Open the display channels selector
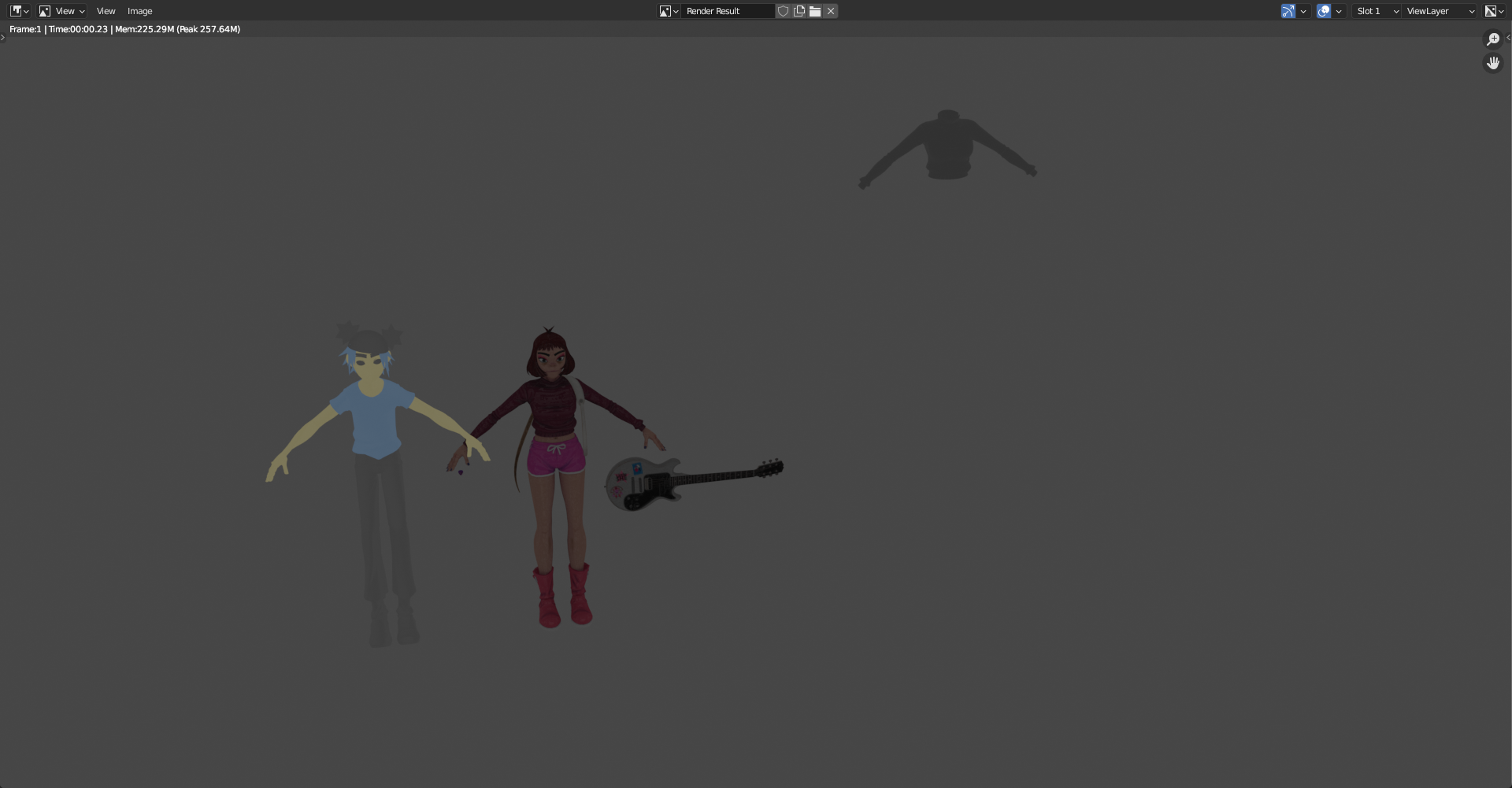Screen dimensions: 1512x788 (1494, 11)
